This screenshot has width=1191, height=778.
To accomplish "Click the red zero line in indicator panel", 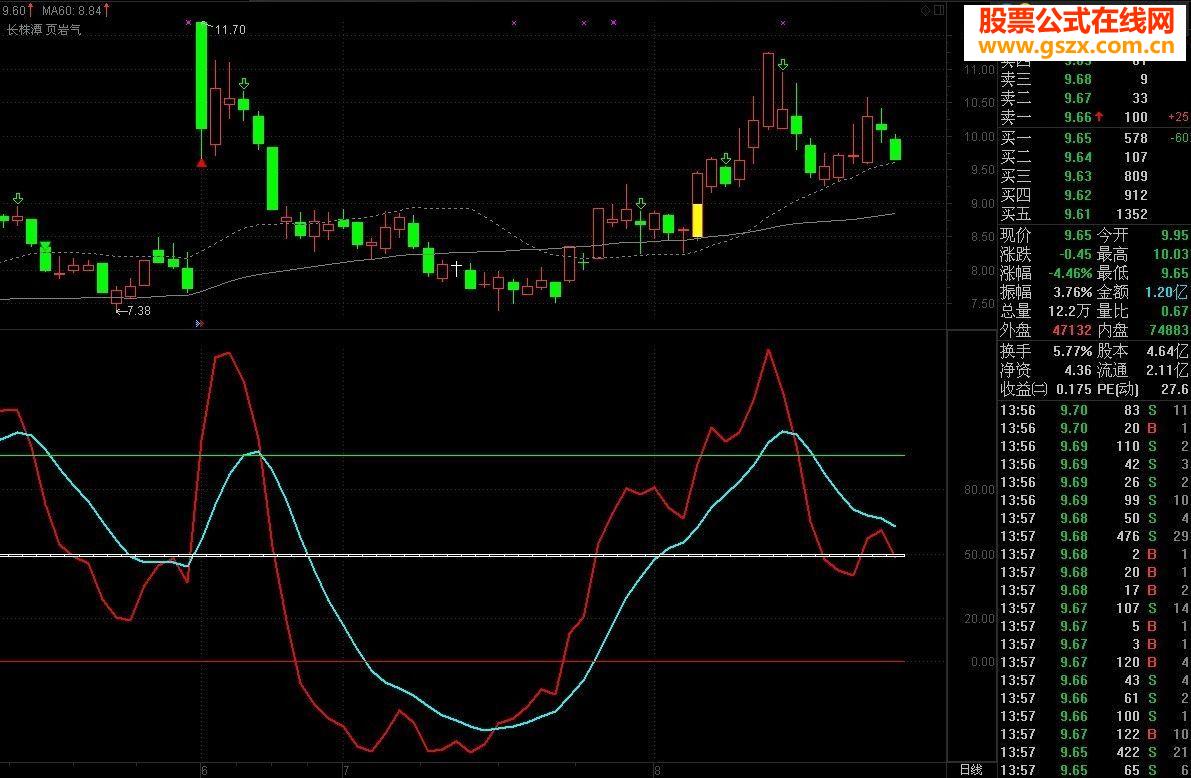I will point(452,661).
